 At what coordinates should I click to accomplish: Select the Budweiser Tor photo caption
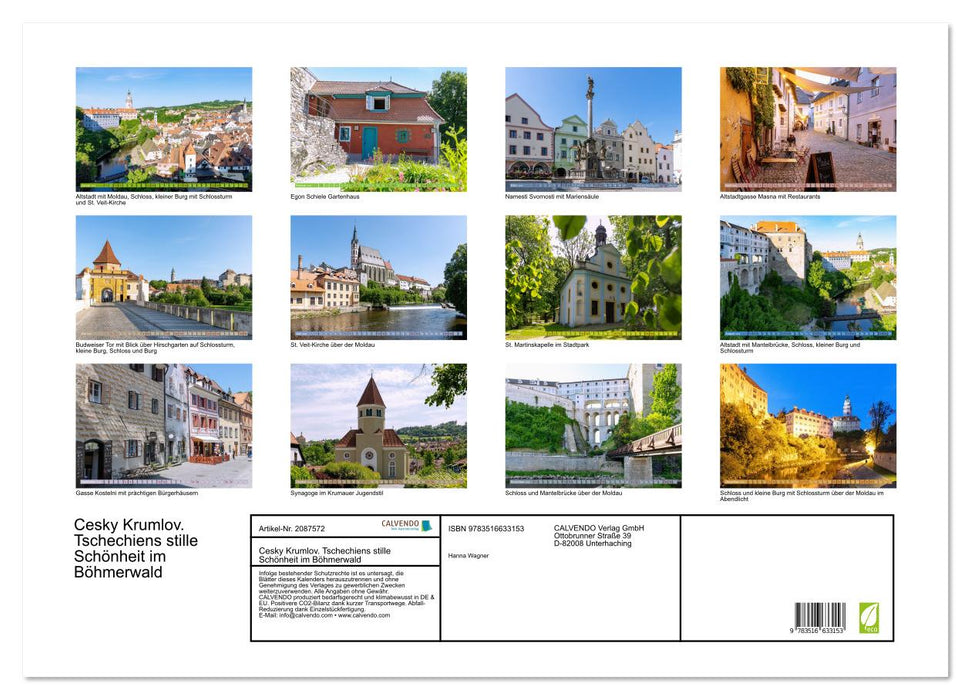click(x=155, y=349)
